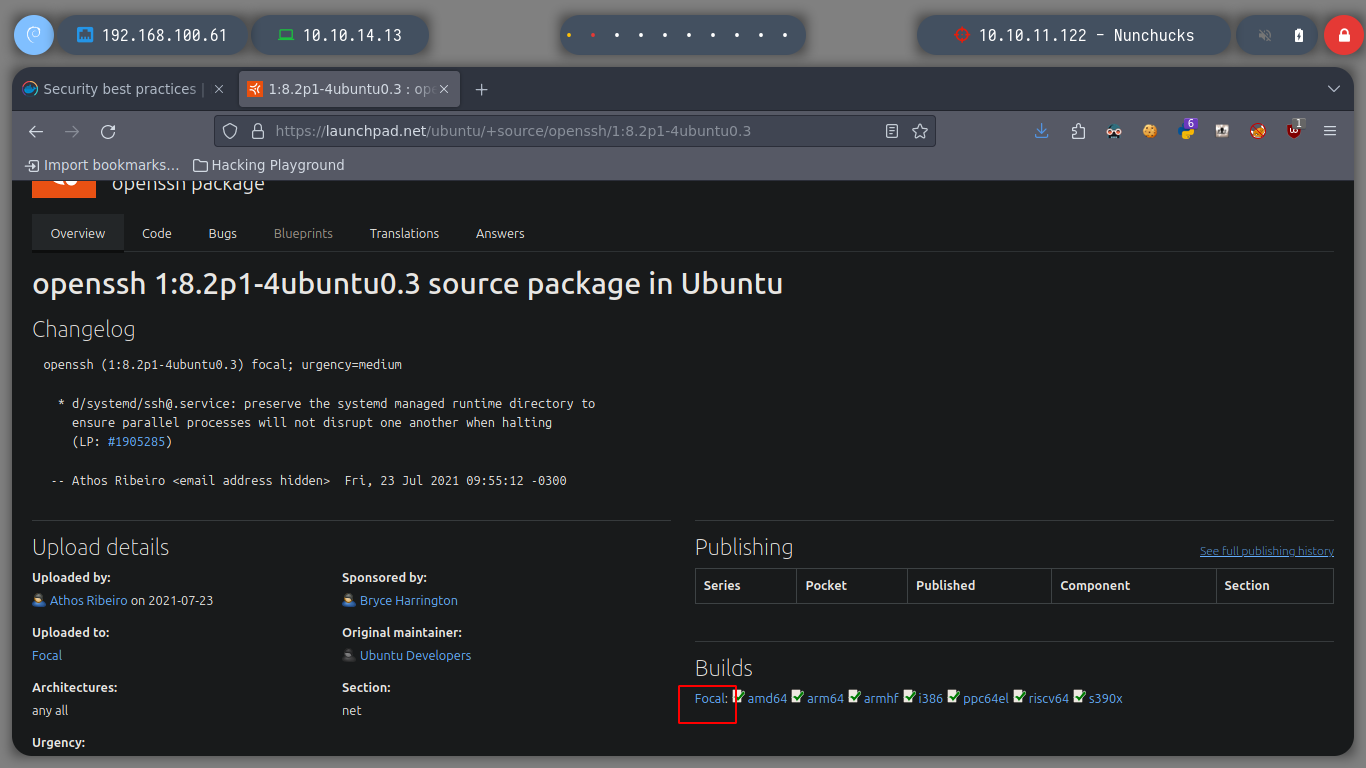This screenshot has height=768, width=1366.
Task: Click the 192.168.100.61 ethernet widget
Action: (x=153, y=35)
